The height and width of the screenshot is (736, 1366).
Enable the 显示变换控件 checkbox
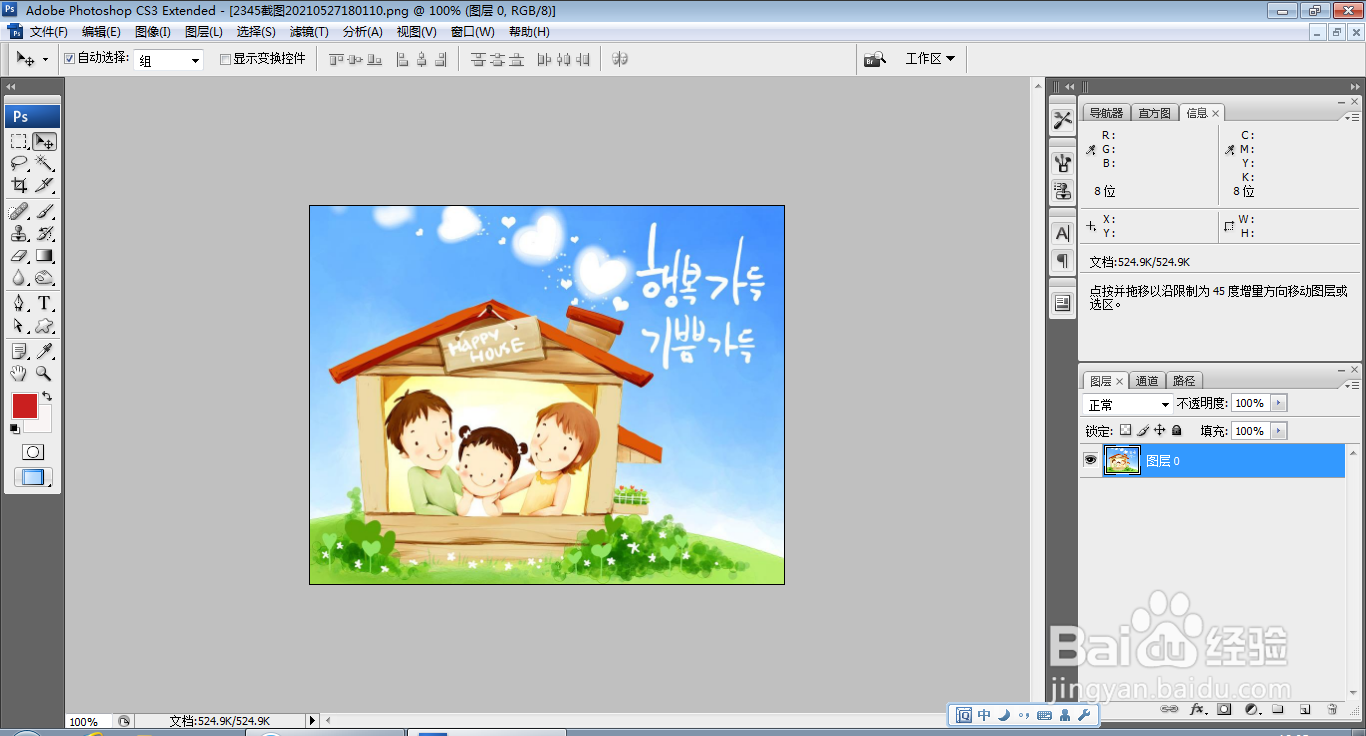[225, 59]
